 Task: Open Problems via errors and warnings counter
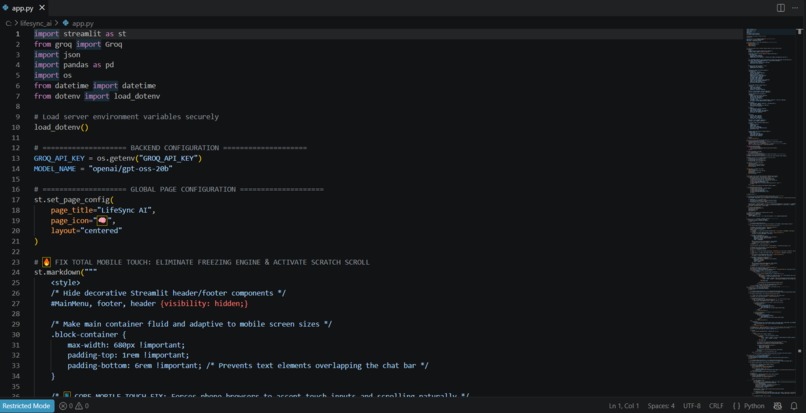point(74,406)
